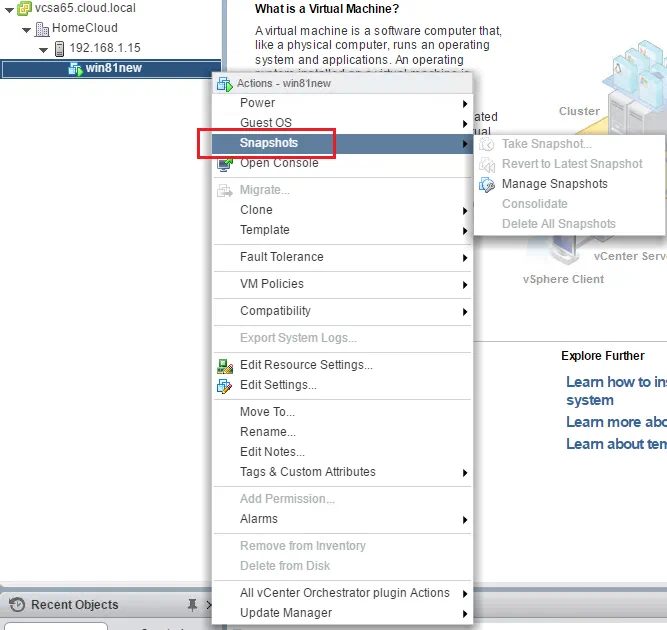Click the Manage Snapshots wrench icon
The width and height of the screenshot is (667, 630).
487,184
